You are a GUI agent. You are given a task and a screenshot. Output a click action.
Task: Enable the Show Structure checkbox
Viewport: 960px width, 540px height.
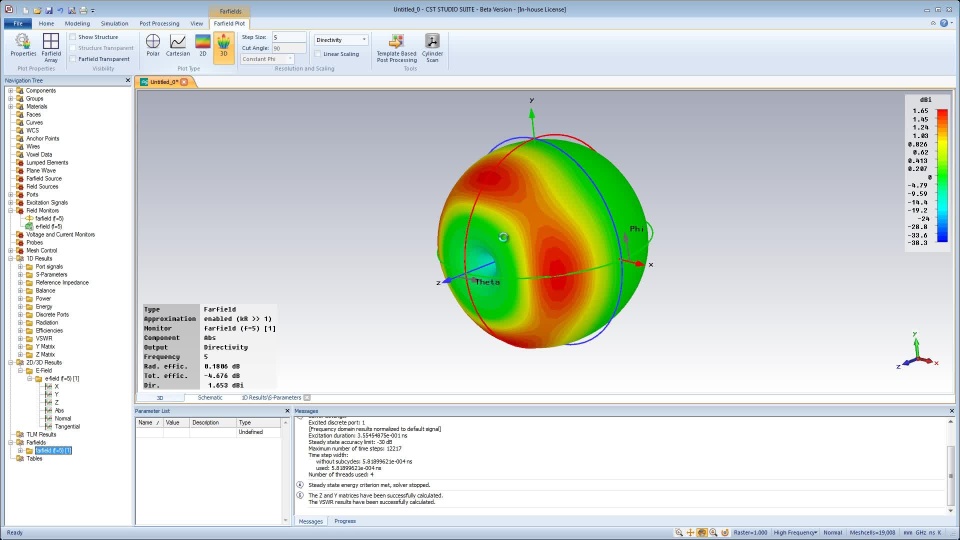(x=73, y=37)
